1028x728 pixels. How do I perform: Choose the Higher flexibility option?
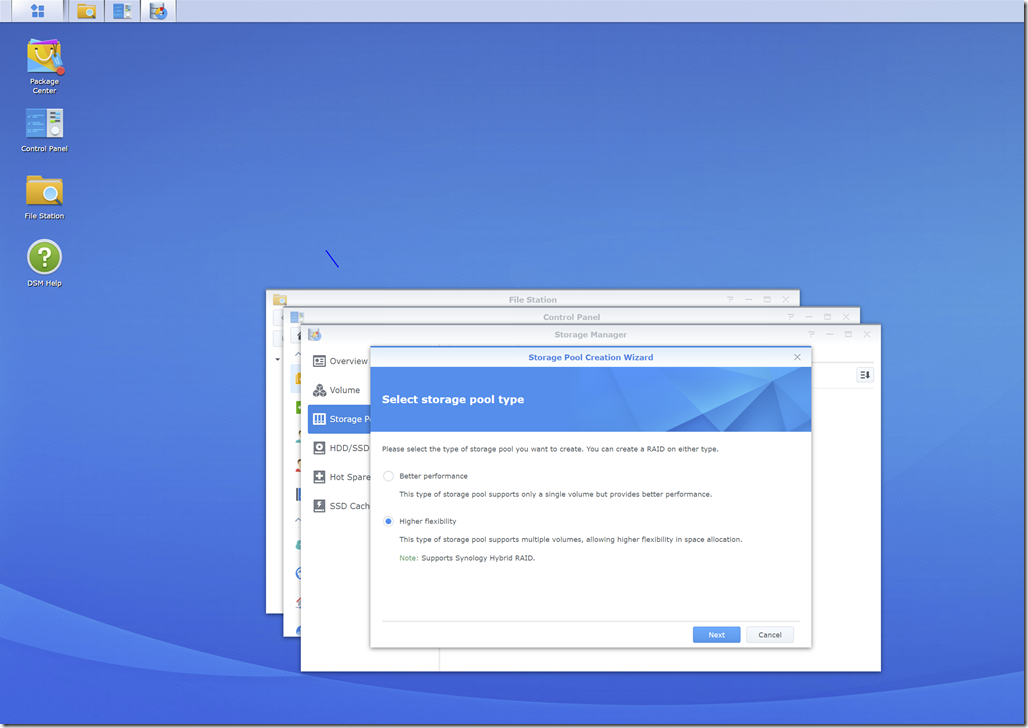[388, 521]
